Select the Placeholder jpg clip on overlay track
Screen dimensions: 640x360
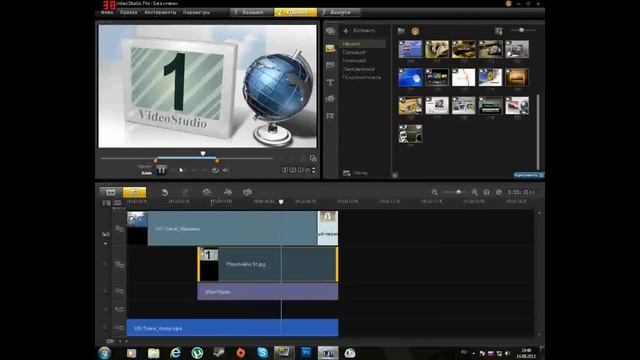coord(268,264)
